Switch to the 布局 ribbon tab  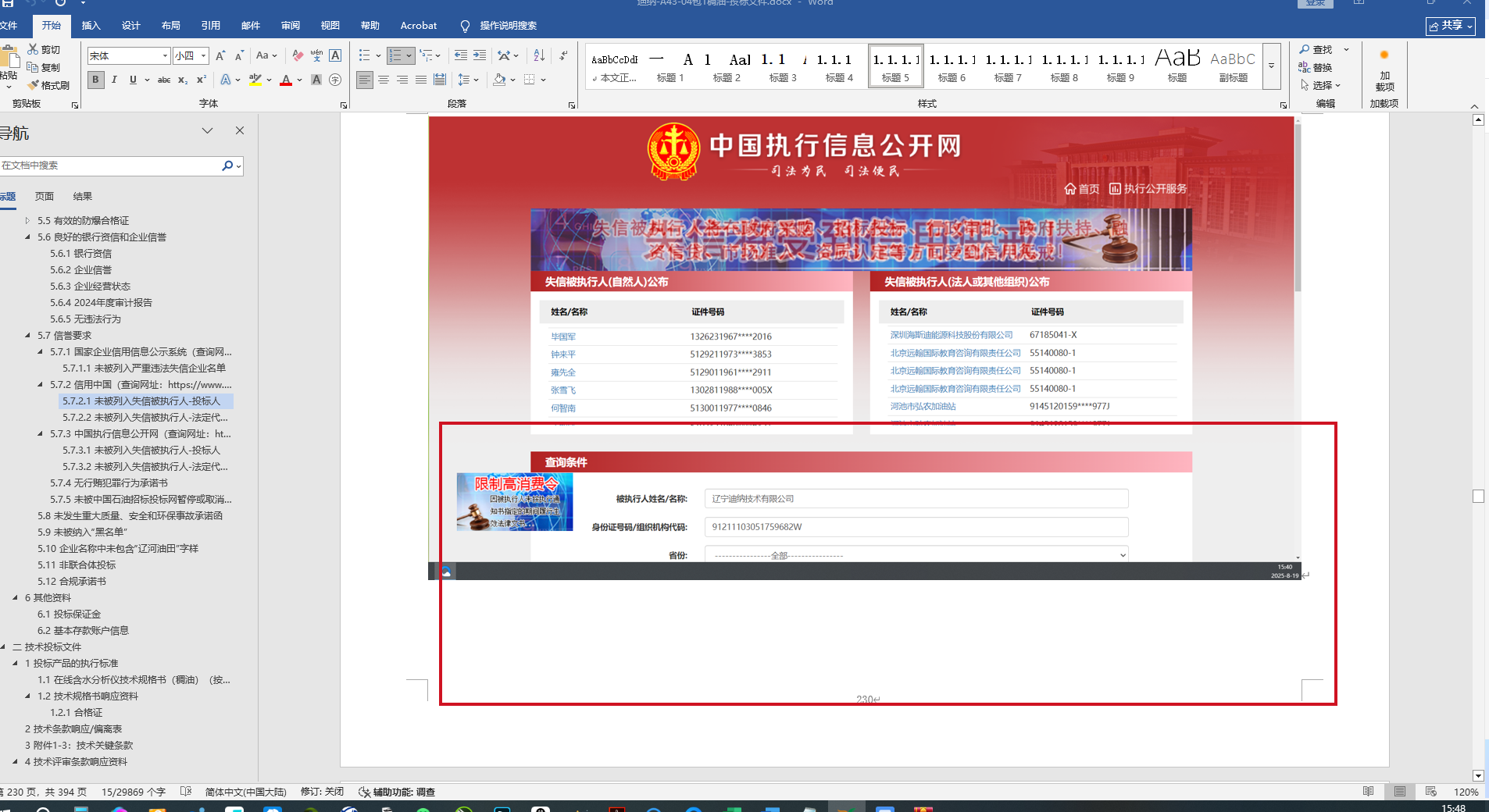tap(171, 26)
